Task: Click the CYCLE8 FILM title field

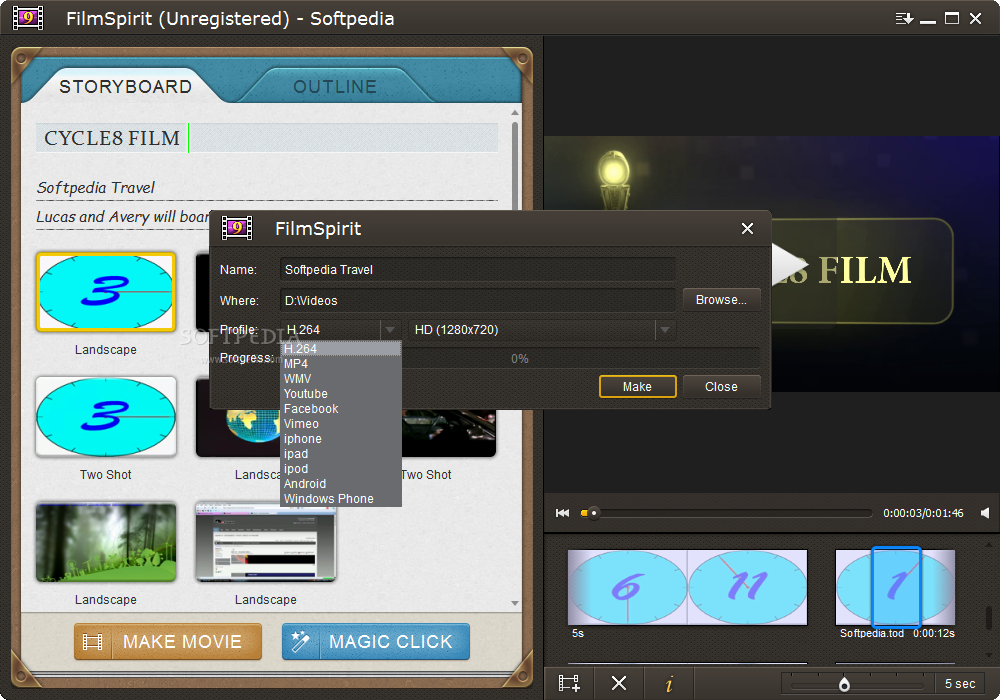Action: pos(267,138)
